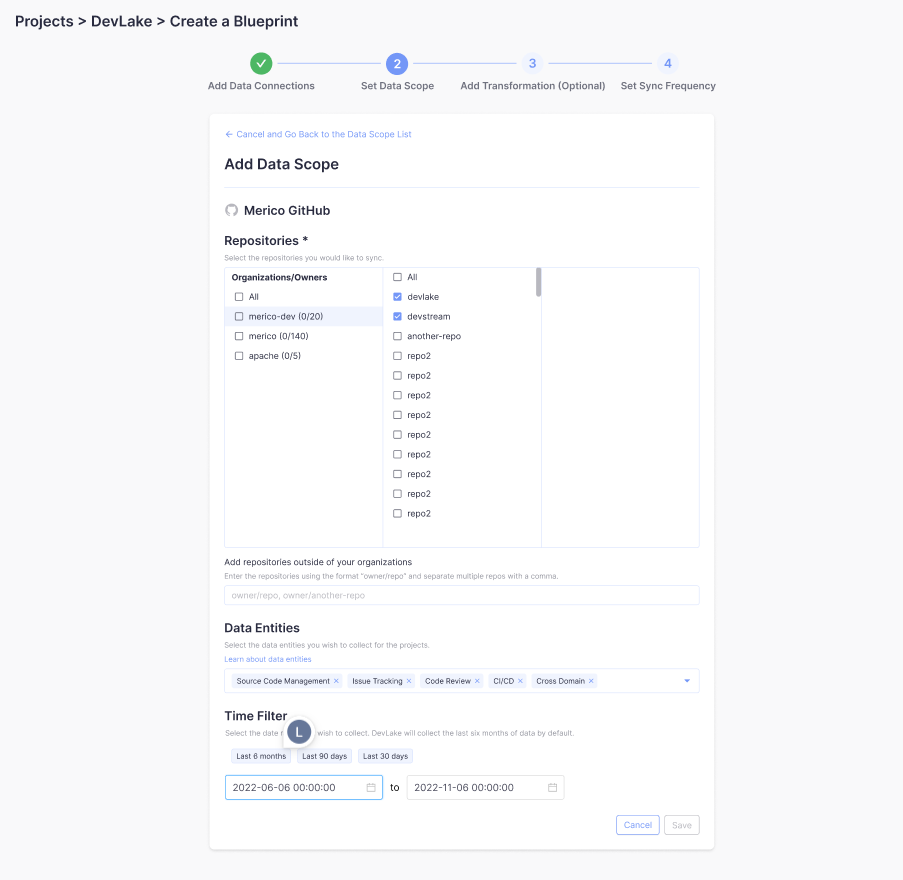Click the owner/repo input field
The width and height of the screenshot is (903, 880).
(x=462, y=595)
